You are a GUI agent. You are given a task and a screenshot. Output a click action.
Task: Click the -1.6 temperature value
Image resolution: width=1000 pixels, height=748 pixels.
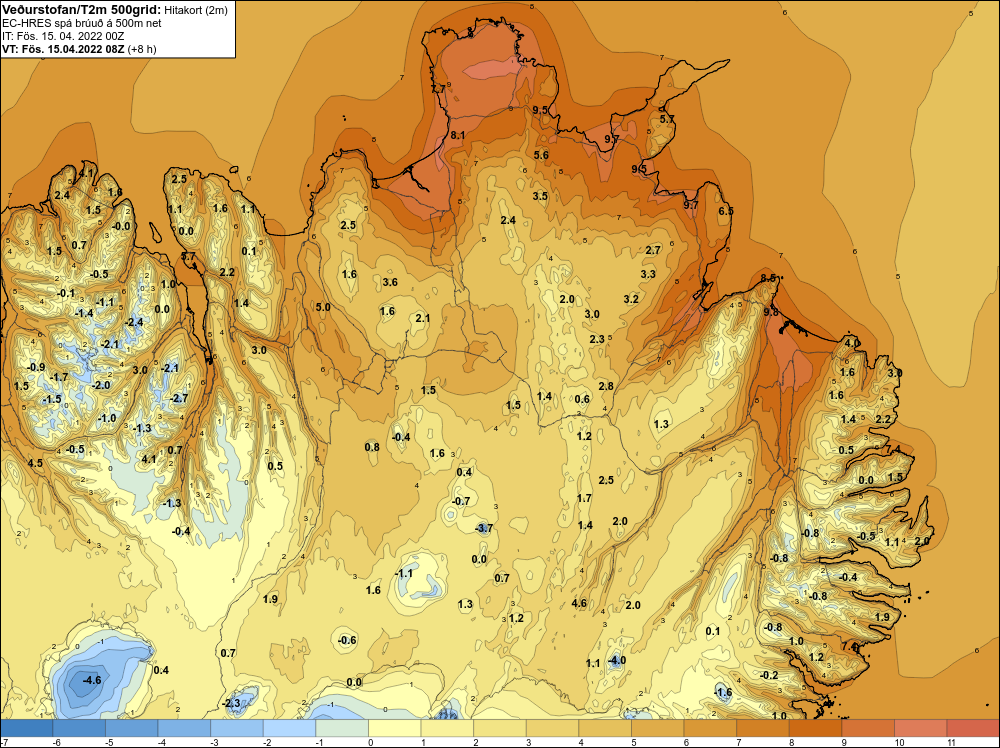tap(723, 693)
